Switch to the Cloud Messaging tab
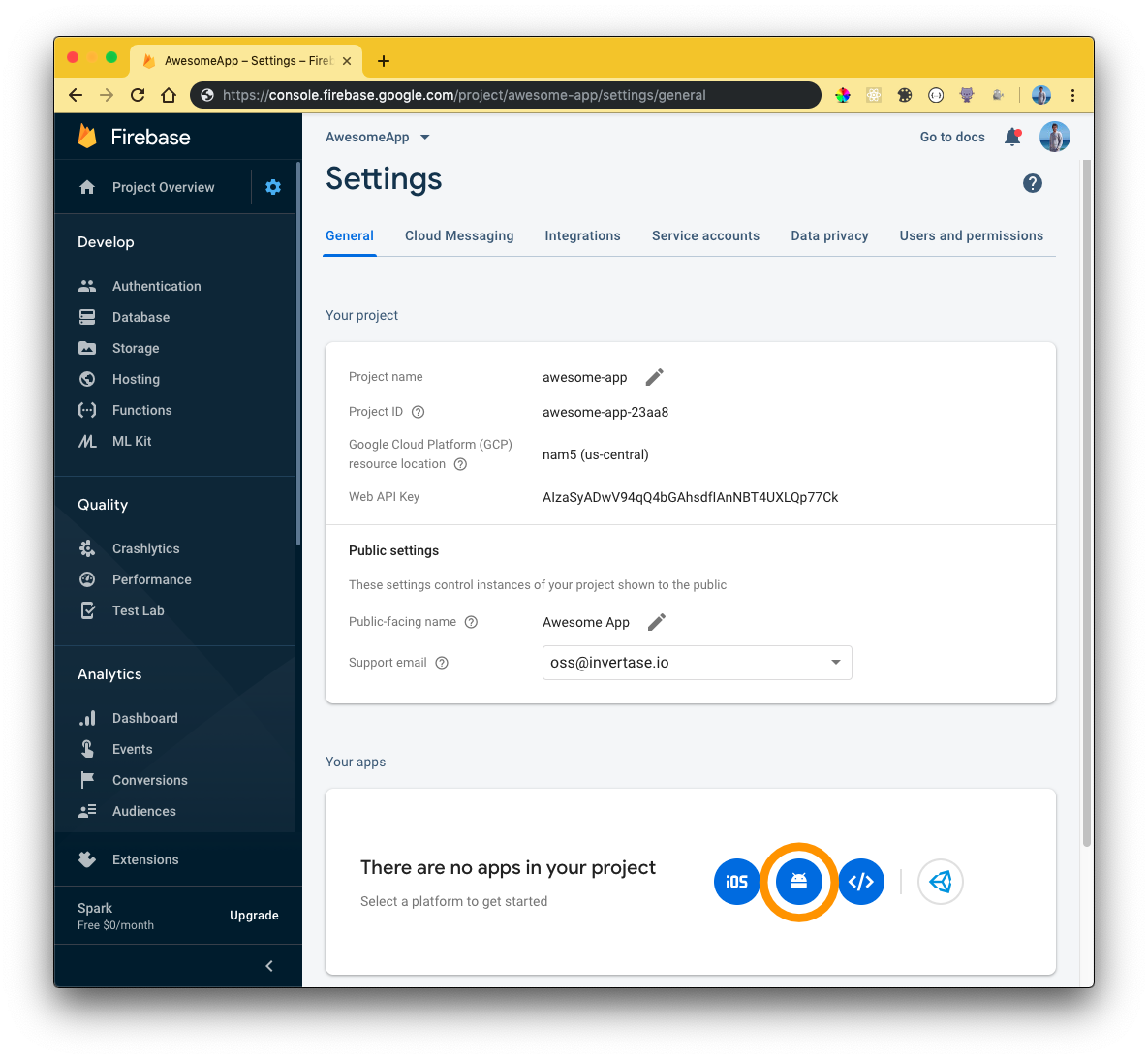 coord(459,235)
